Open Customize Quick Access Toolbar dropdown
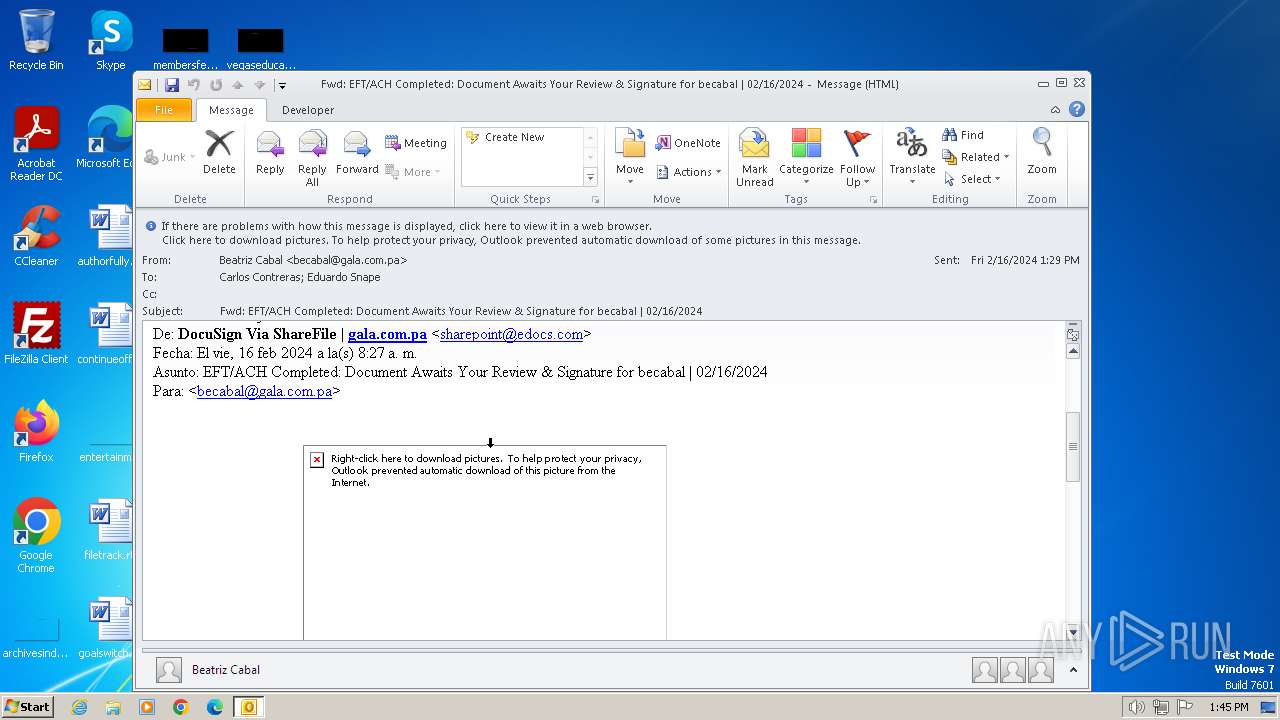Screen dimensions: 1280x720 pyautogui.click(x=282, y=85)
